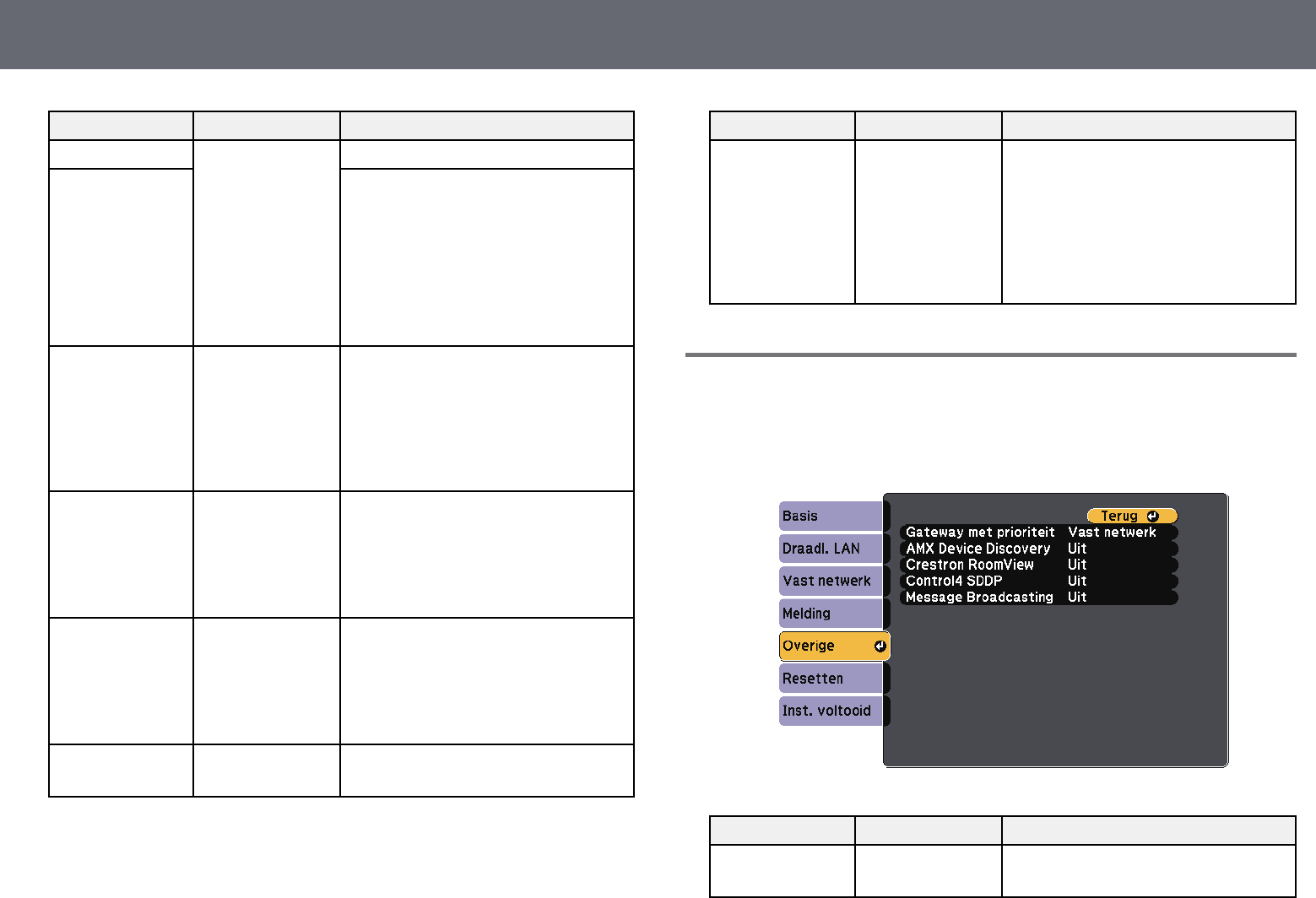Open the Draadl. LAN menu tab

[x=831, y=549]
